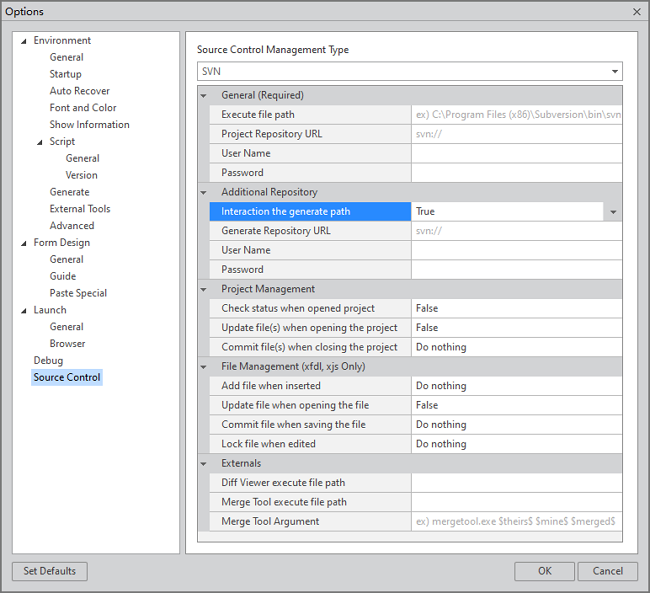Image resolution: width=650 pixels, height=593 pixels.
Task: Collapse the Additional Repository section
Action: (x=204, y=192)
